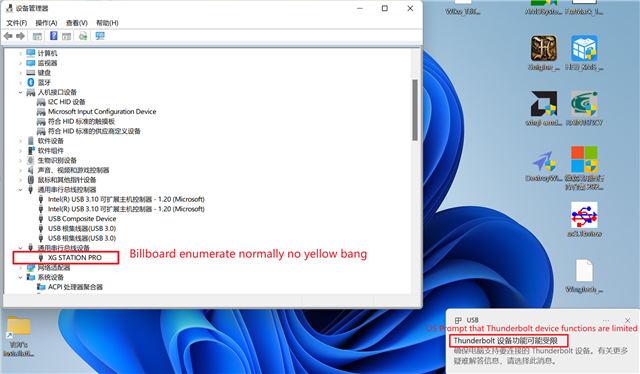Open the DestroyWi... paper plane desktop icon
This screenshot has width=640, height=374.
pos(544,167)
